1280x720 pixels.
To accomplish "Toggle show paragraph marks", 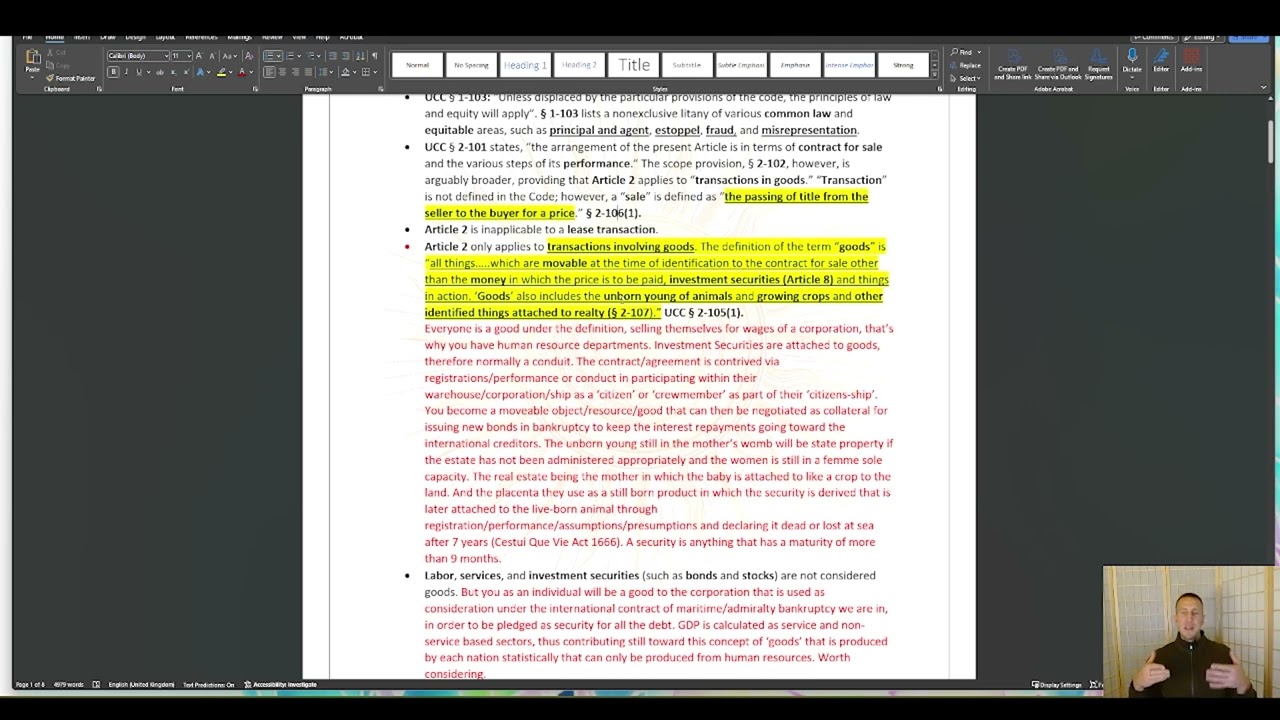I will point(375,56).
